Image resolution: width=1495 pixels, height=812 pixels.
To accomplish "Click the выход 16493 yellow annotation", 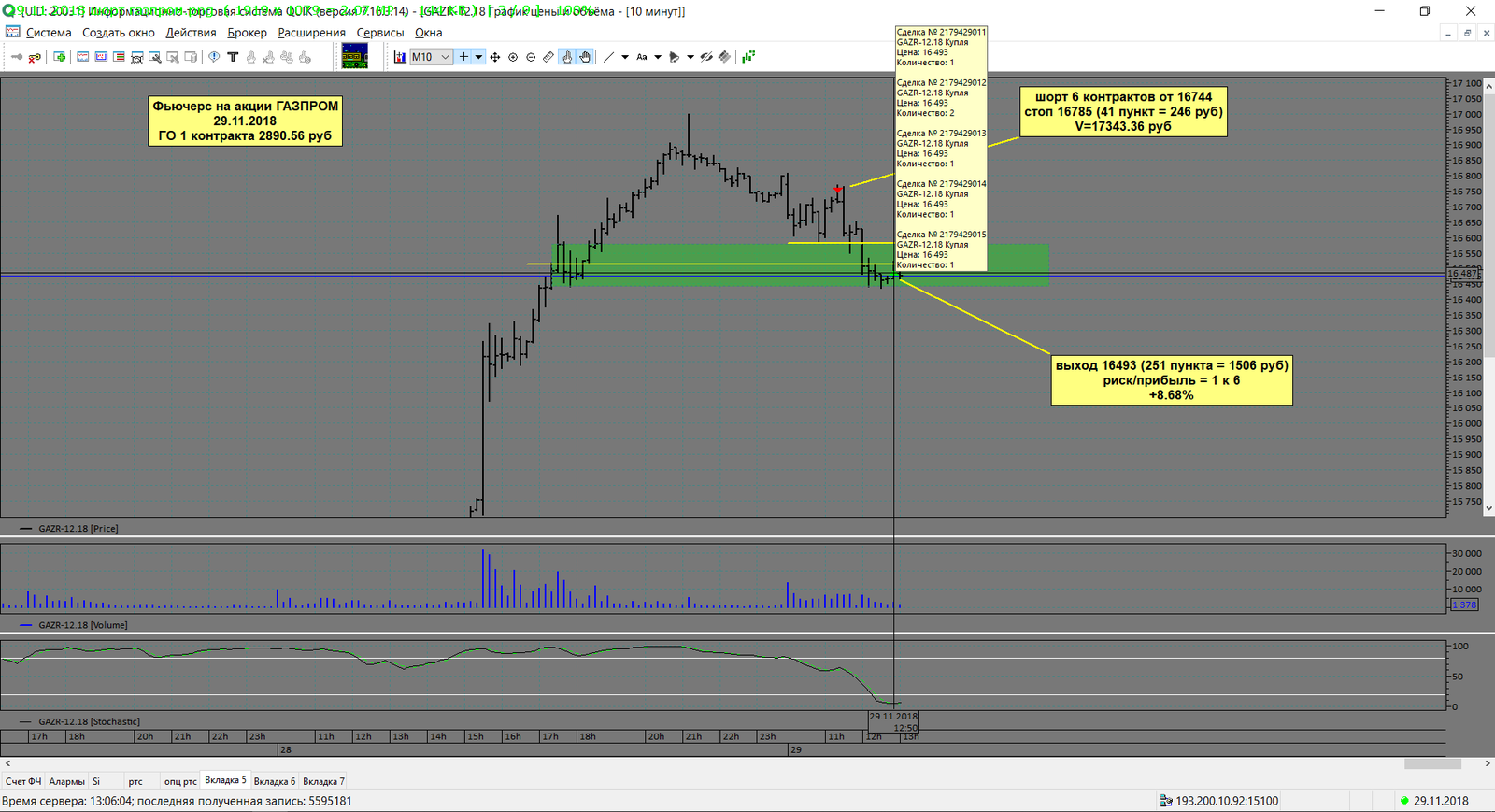I will click(1172, 379).
